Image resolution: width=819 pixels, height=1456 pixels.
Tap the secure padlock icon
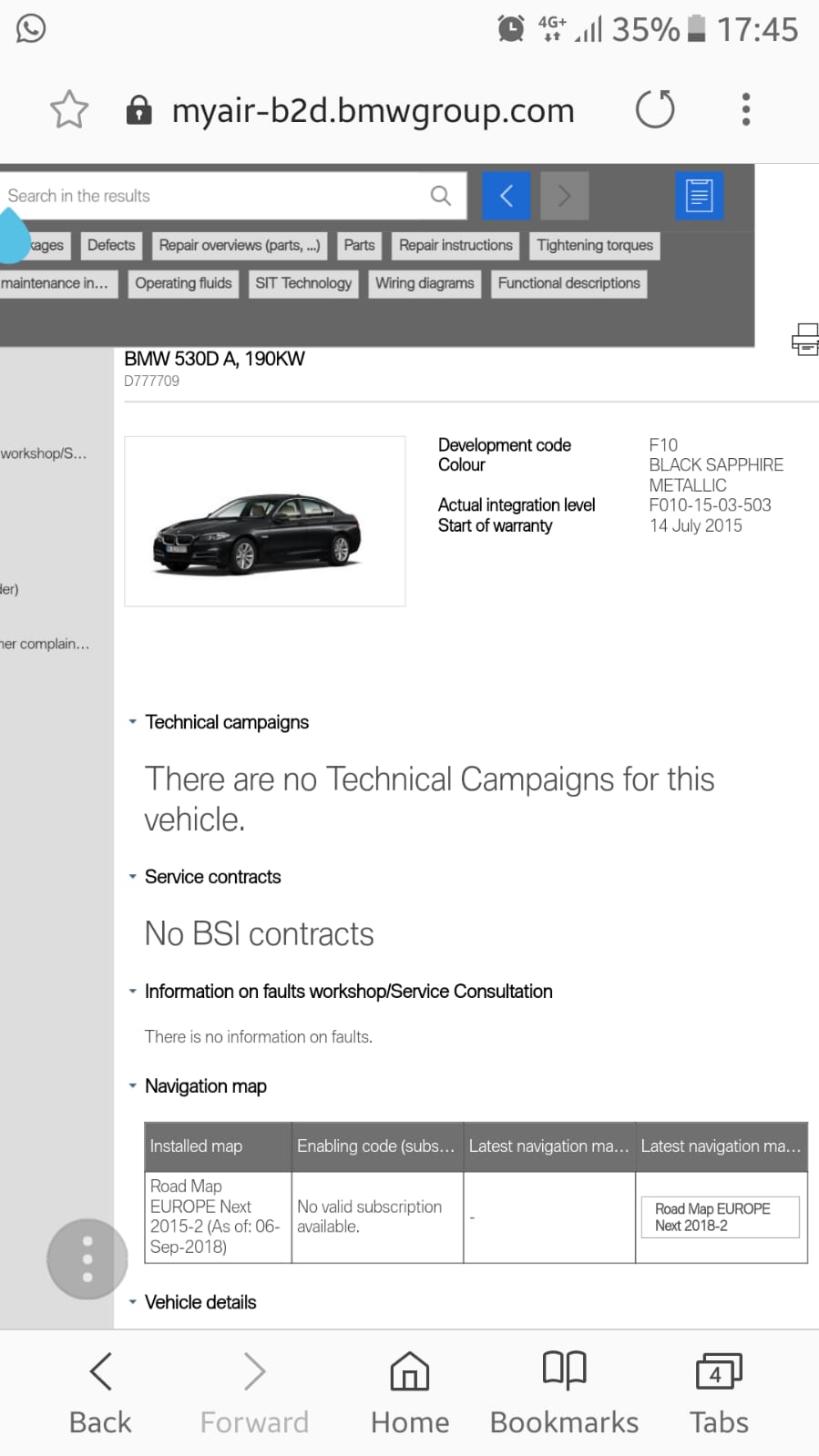138,109
